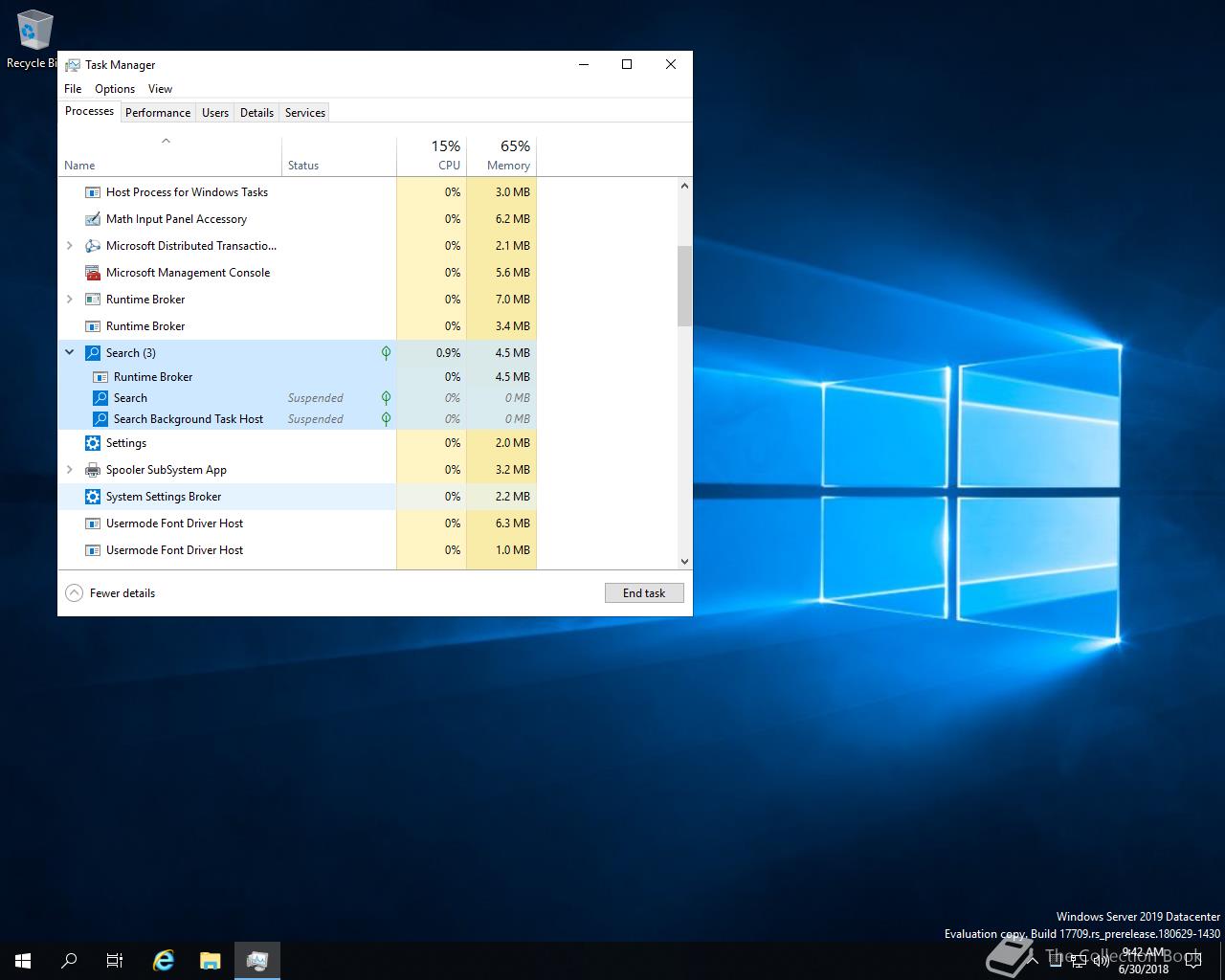Click the System Settings Broker gear icon
Screen dimensions: 1225x980
tap(93, 497)
